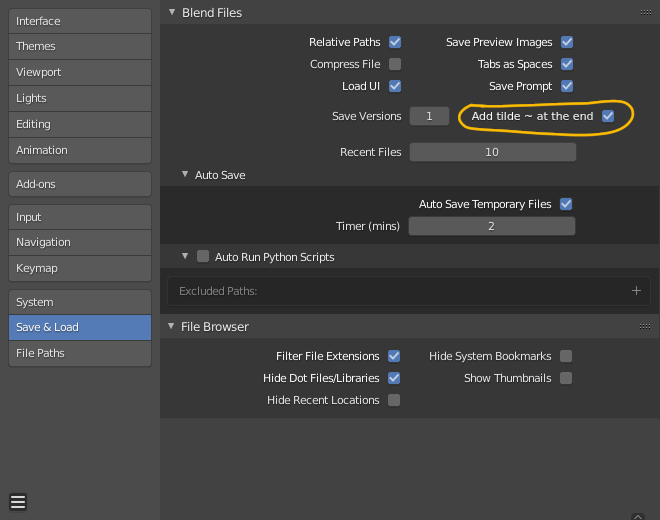Viewport: 660px width, 520px height.
Task: Disable Auto Save Temporary Files
Action: [566, 204]
